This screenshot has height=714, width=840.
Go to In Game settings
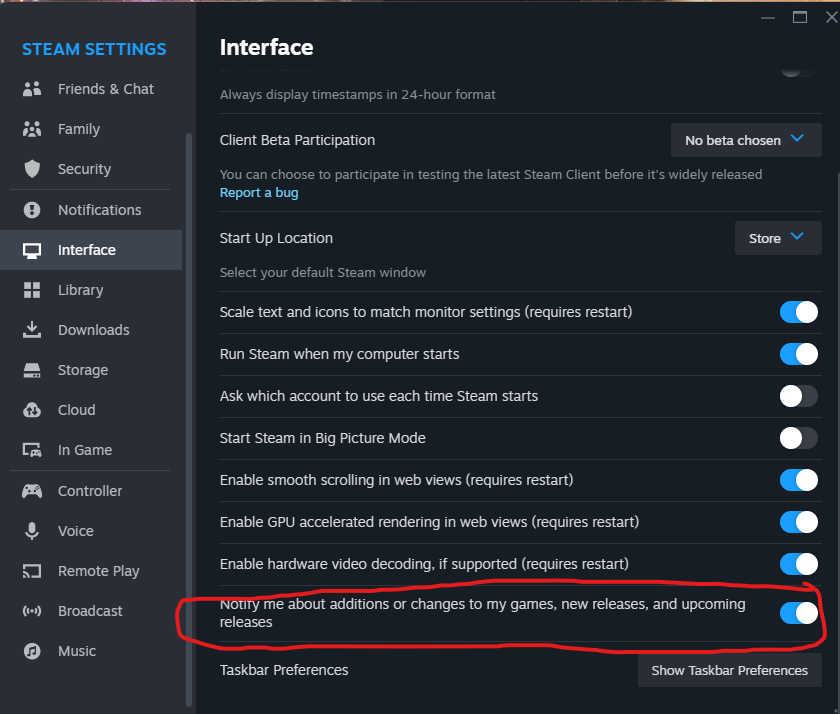pos(91,450)
